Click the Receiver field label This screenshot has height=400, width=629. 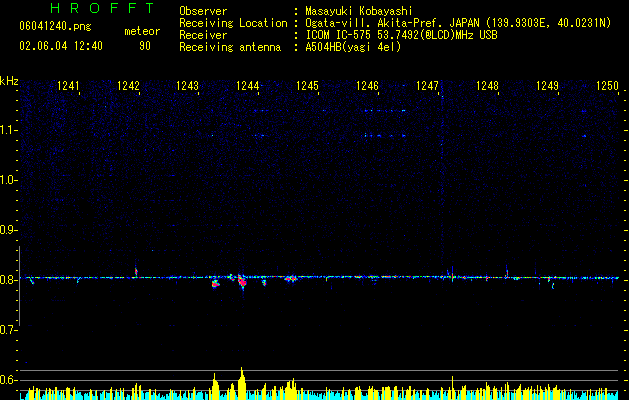[203, 35]
